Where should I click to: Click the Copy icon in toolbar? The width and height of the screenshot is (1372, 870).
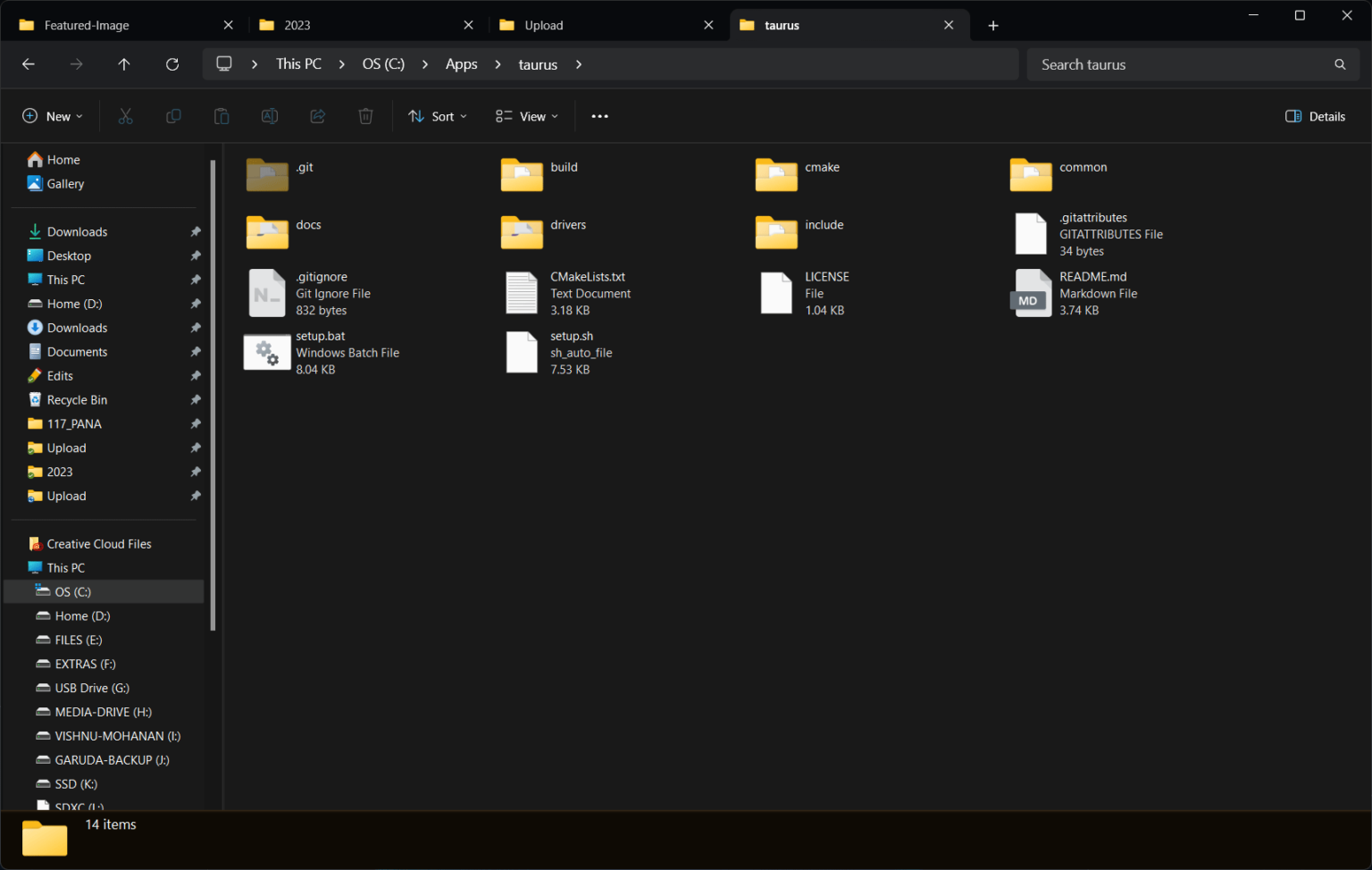click(x=173, y=116)
